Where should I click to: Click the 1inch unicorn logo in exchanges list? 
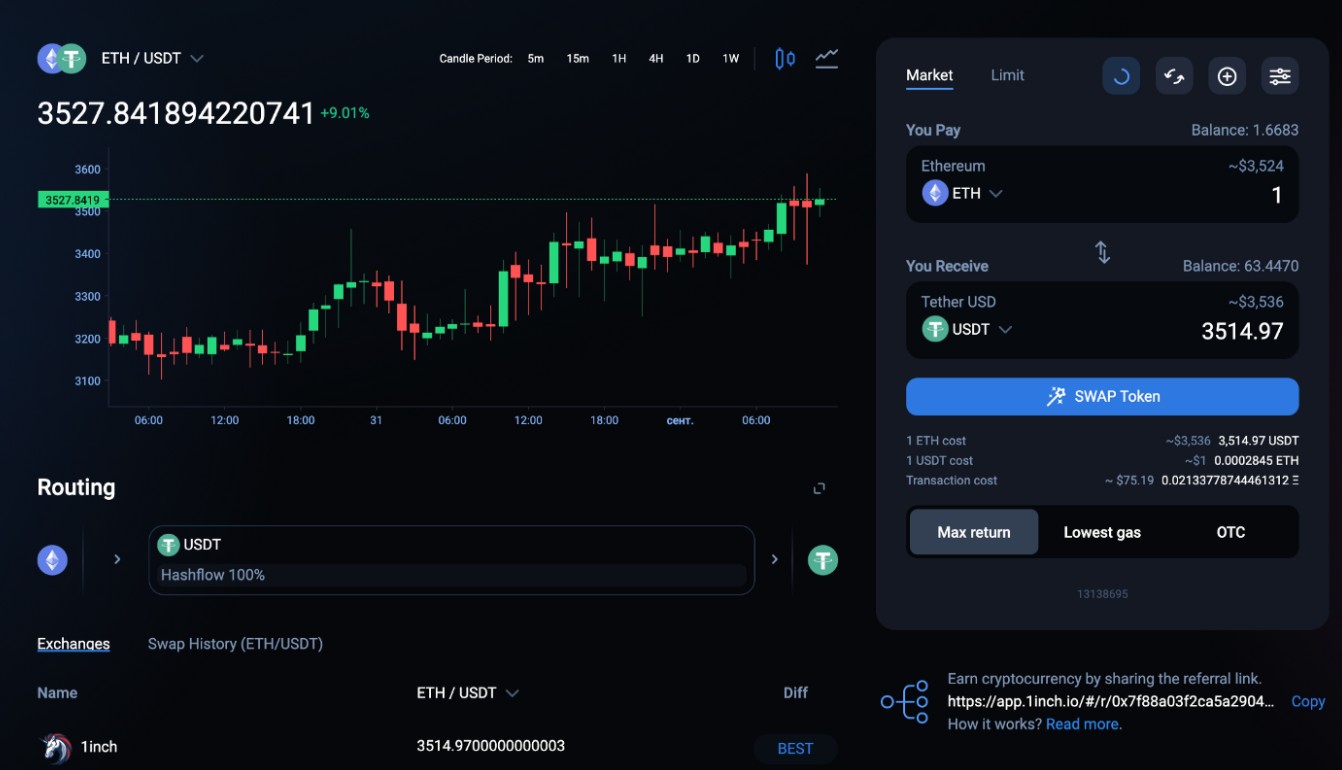click(56, 747)
